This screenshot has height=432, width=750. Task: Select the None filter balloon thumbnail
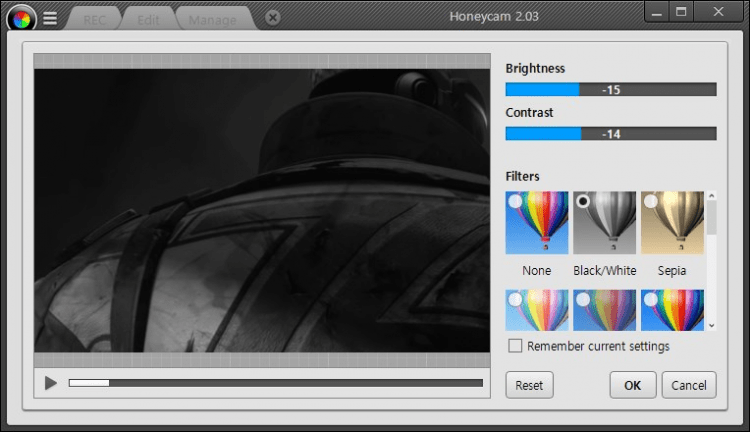(537, 223)
